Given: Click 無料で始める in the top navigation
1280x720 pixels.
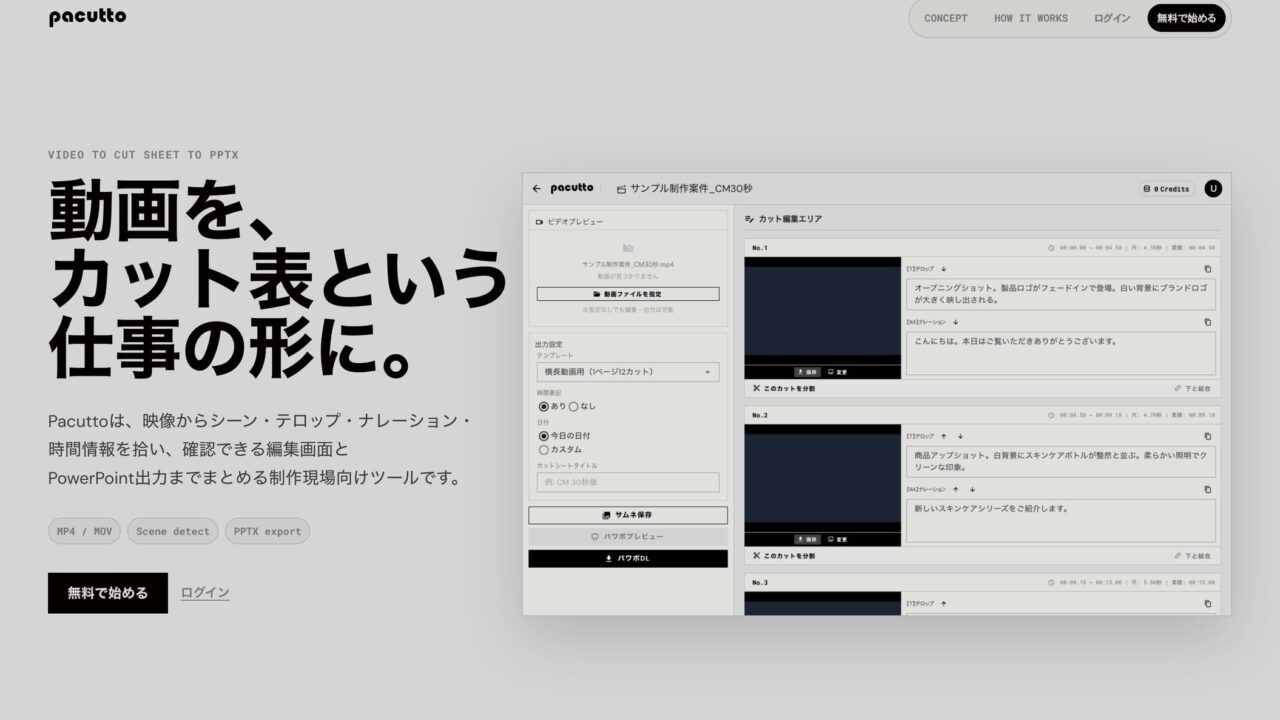Looking at the screenshot, I should click(x=1186, y=18).
